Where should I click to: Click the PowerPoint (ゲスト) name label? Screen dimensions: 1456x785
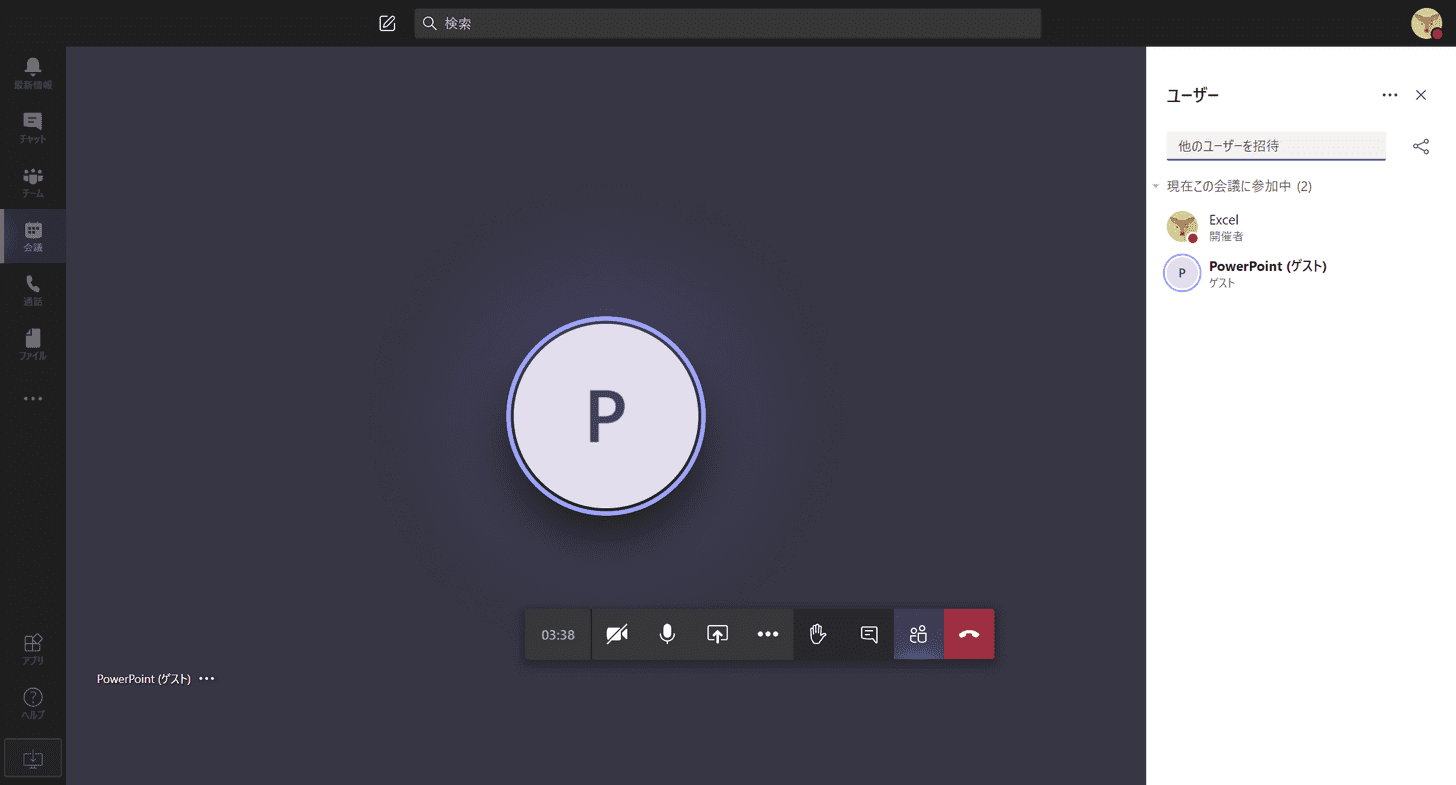click(144, 679)
